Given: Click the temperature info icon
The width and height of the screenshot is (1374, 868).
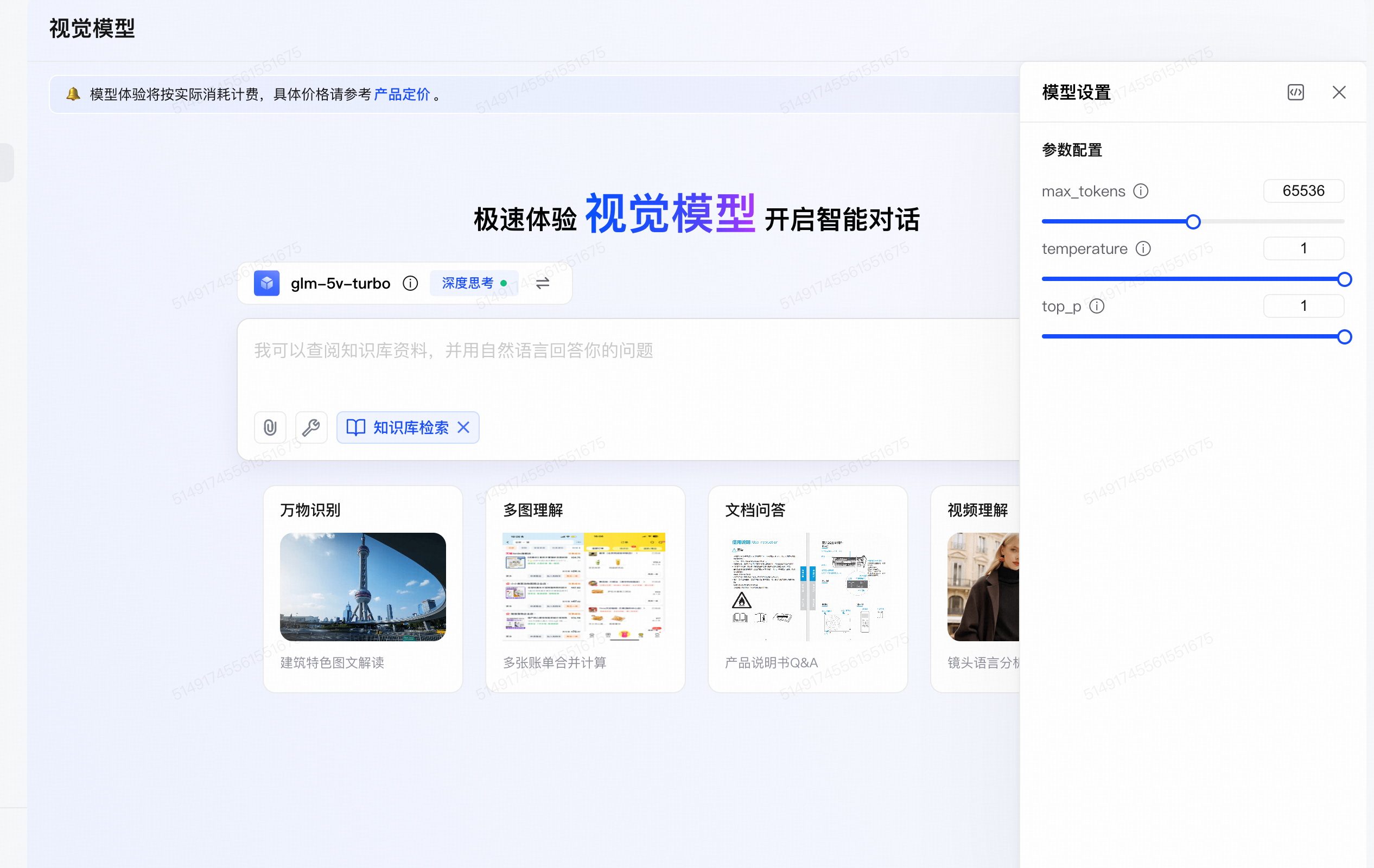Looking at the screenshot, I should 1143,248.
